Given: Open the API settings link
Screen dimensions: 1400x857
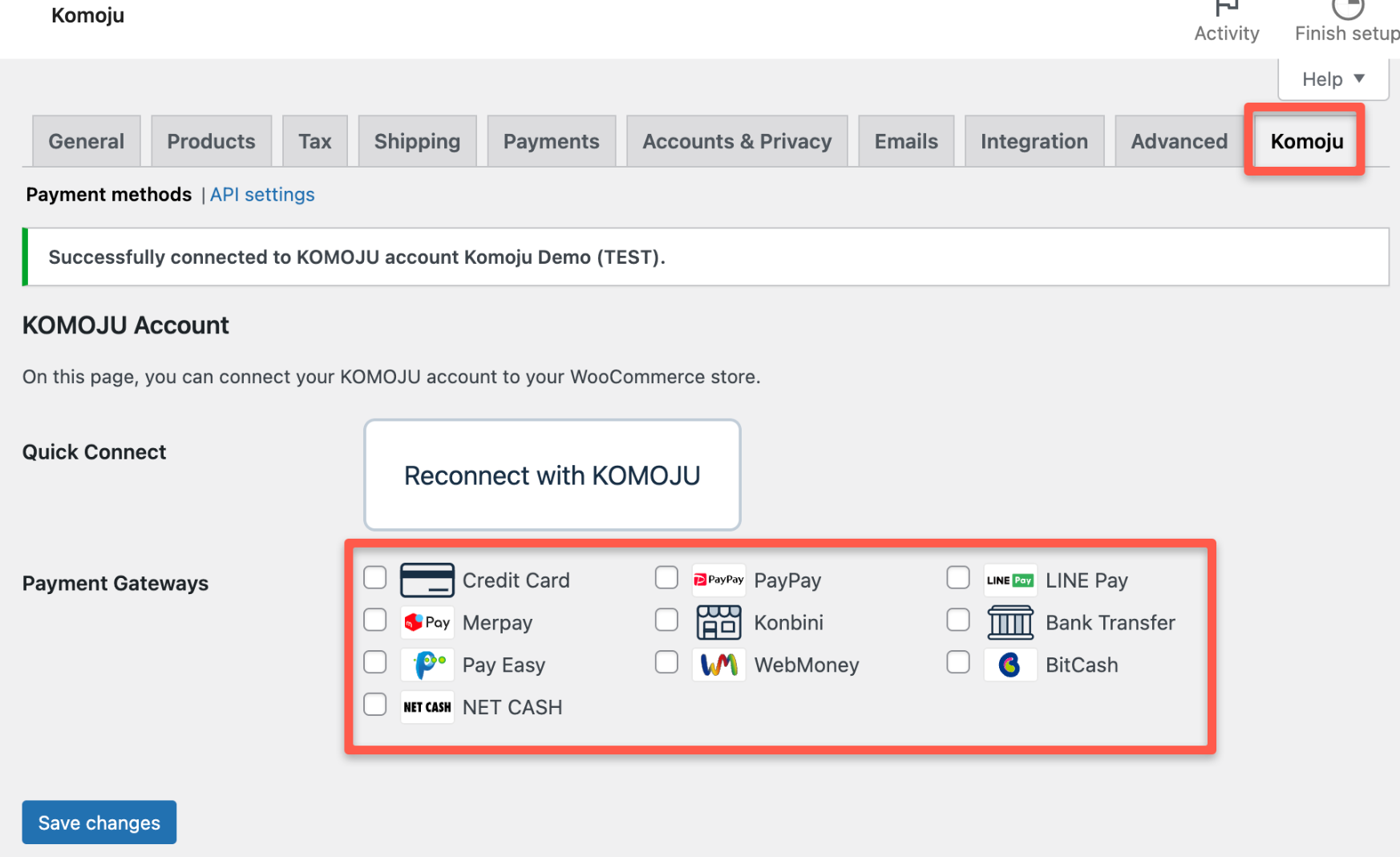Looking at the screenshot, I should tap(262, 195).
